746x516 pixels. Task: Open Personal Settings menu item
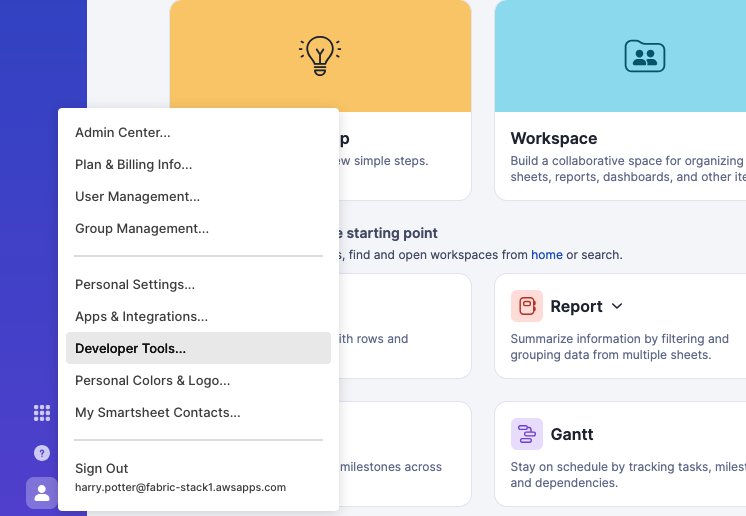point(198,284)
